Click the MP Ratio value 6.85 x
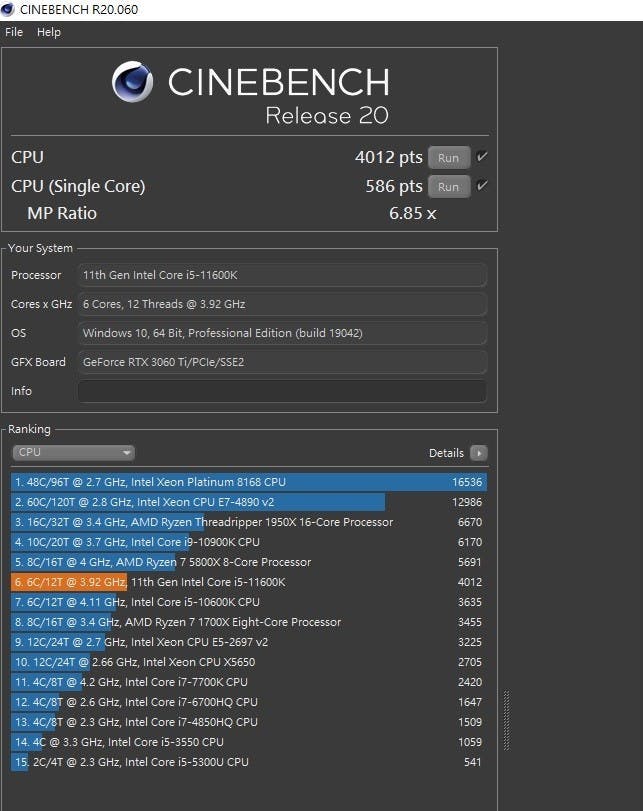Image resolution: width=643 pixels, height=811 pixels. pos(412,213)
